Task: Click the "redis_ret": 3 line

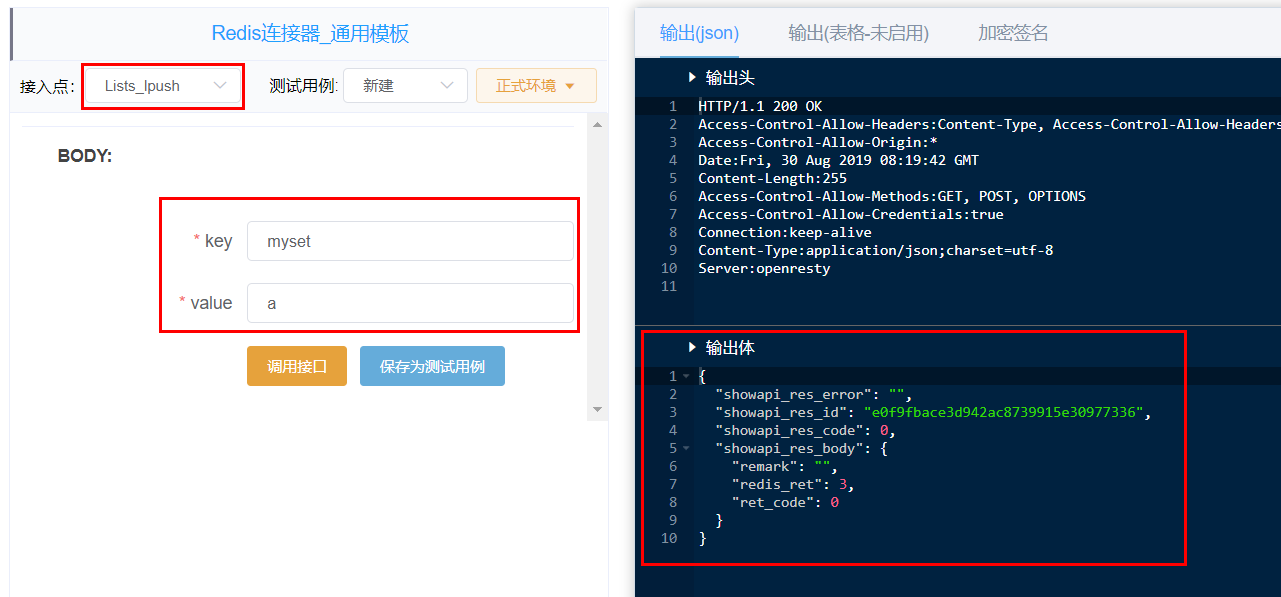Action: (x=793, y=485)
